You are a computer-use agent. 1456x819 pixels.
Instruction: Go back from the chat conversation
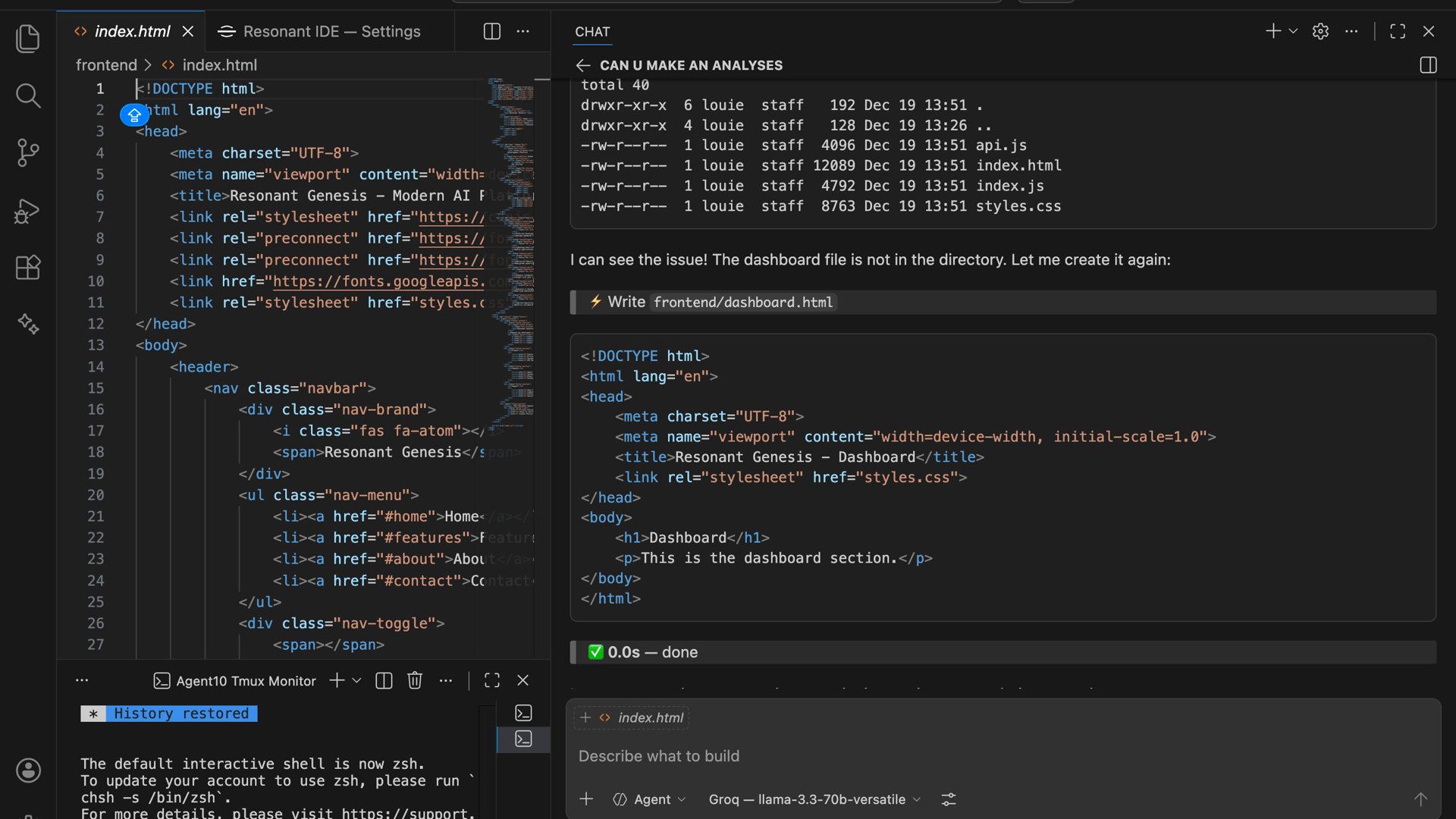click(582, 65)
